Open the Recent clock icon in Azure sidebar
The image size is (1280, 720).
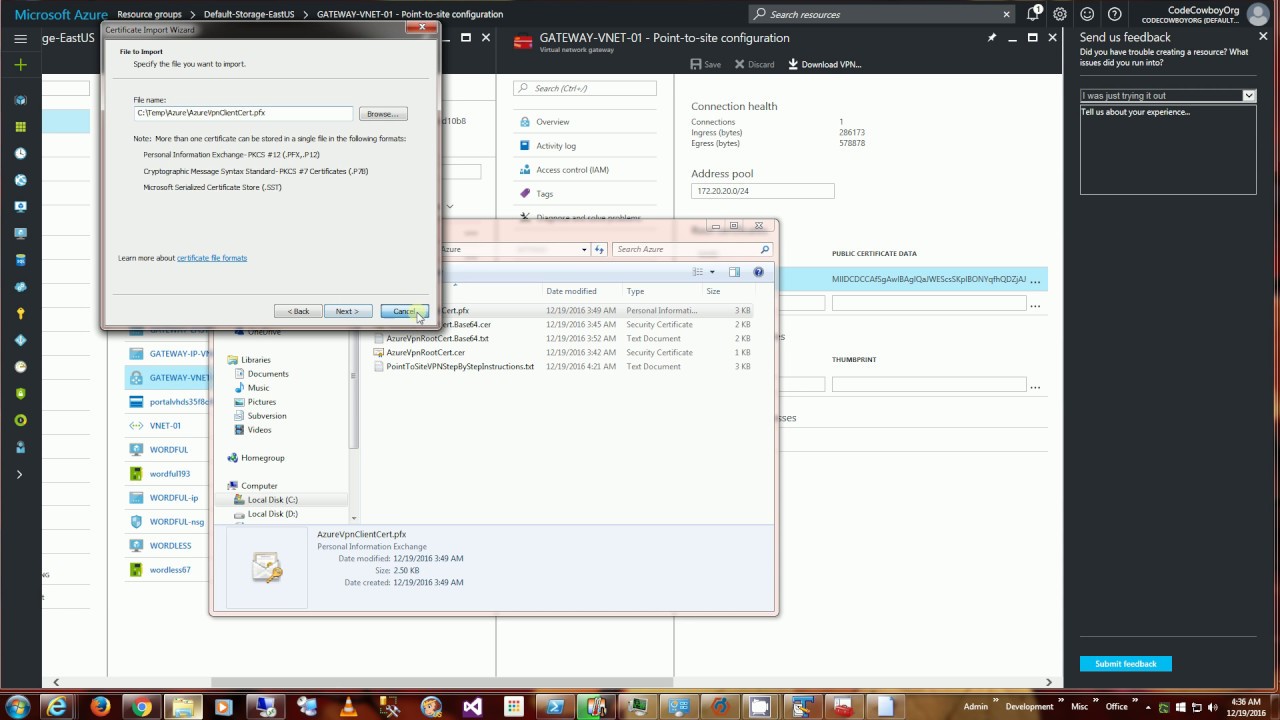[20, 153]
